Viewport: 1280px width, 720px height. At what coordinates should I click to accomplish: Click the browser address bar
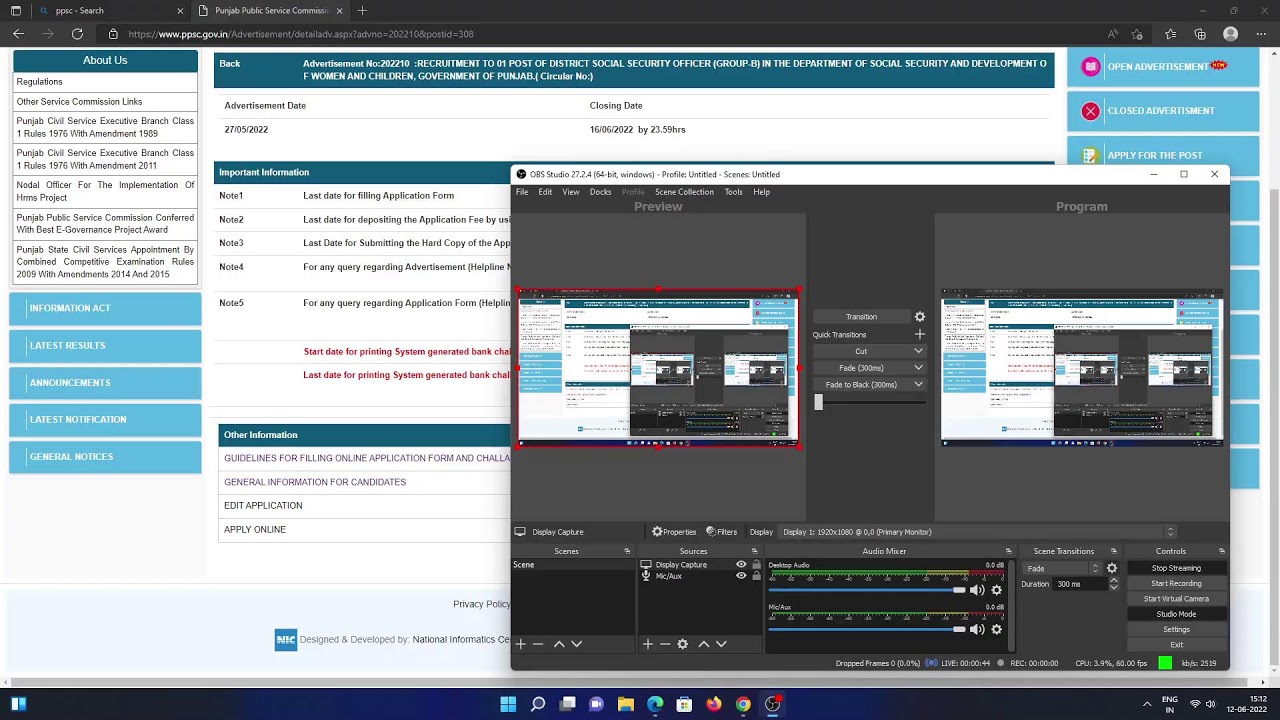600,34
